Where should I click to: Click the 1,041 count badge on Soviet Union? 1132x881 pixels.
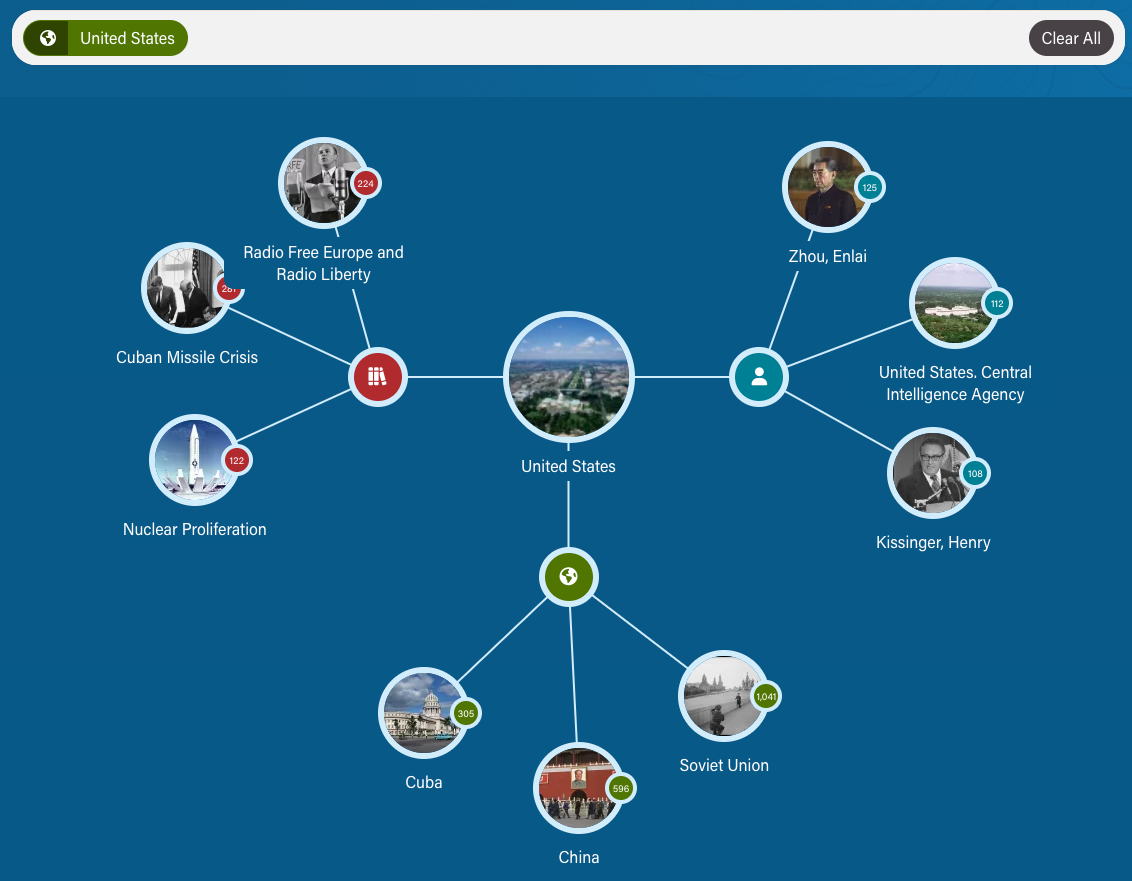pos(766,697)
